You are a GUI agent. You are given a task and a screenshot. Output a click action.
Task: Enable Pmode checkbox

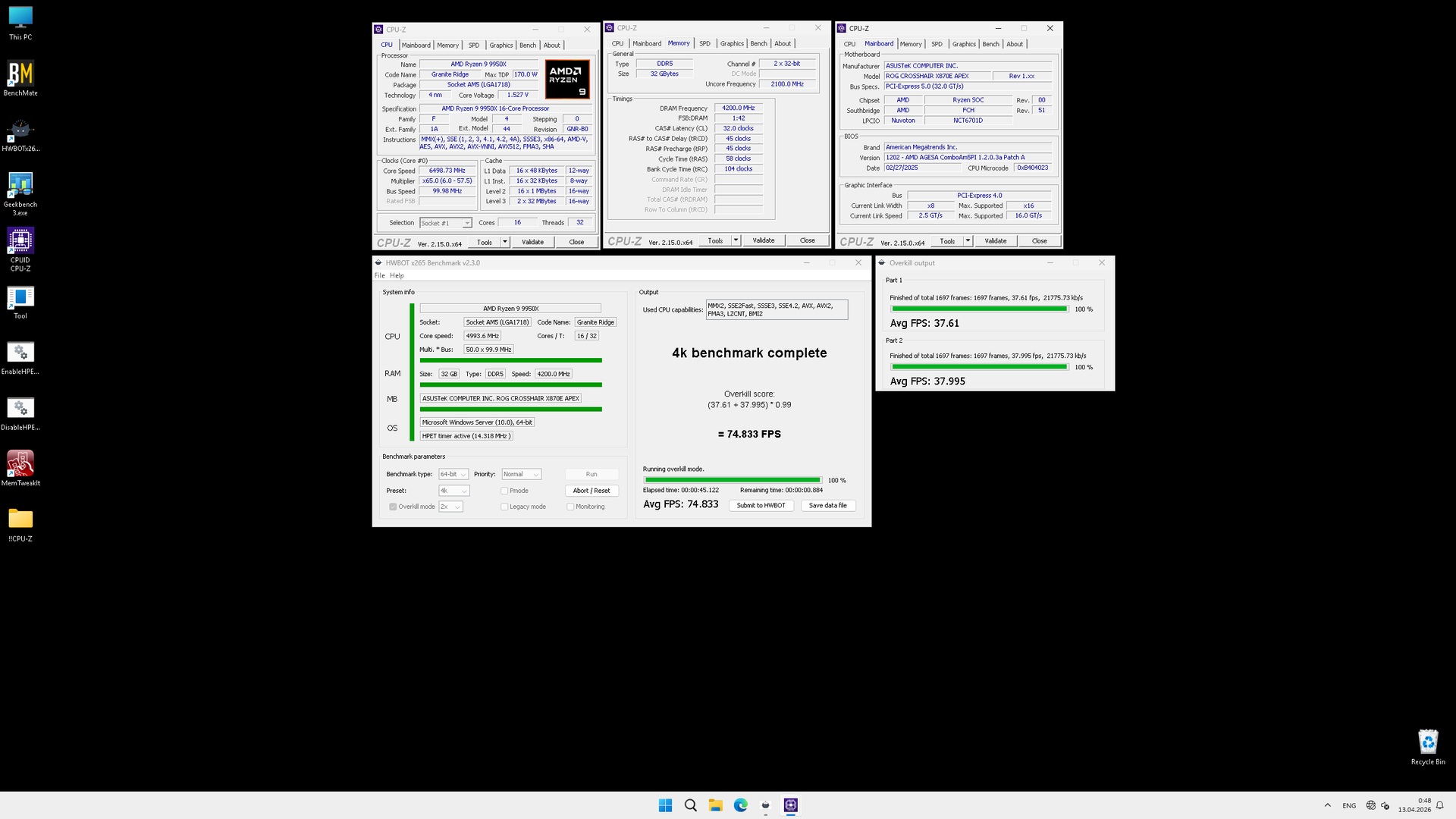504,491
